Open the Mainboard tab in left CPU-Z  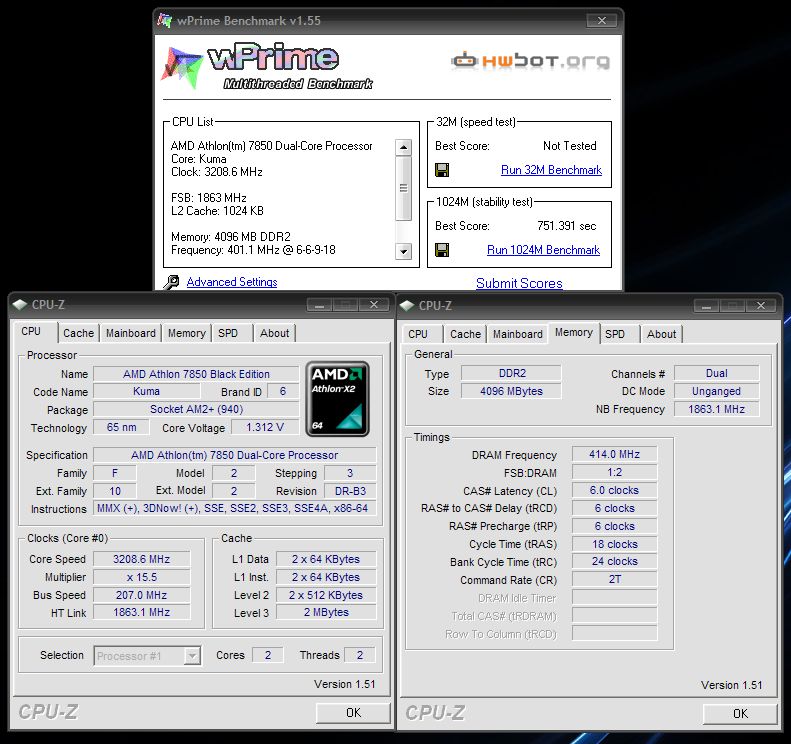point(131,333)
